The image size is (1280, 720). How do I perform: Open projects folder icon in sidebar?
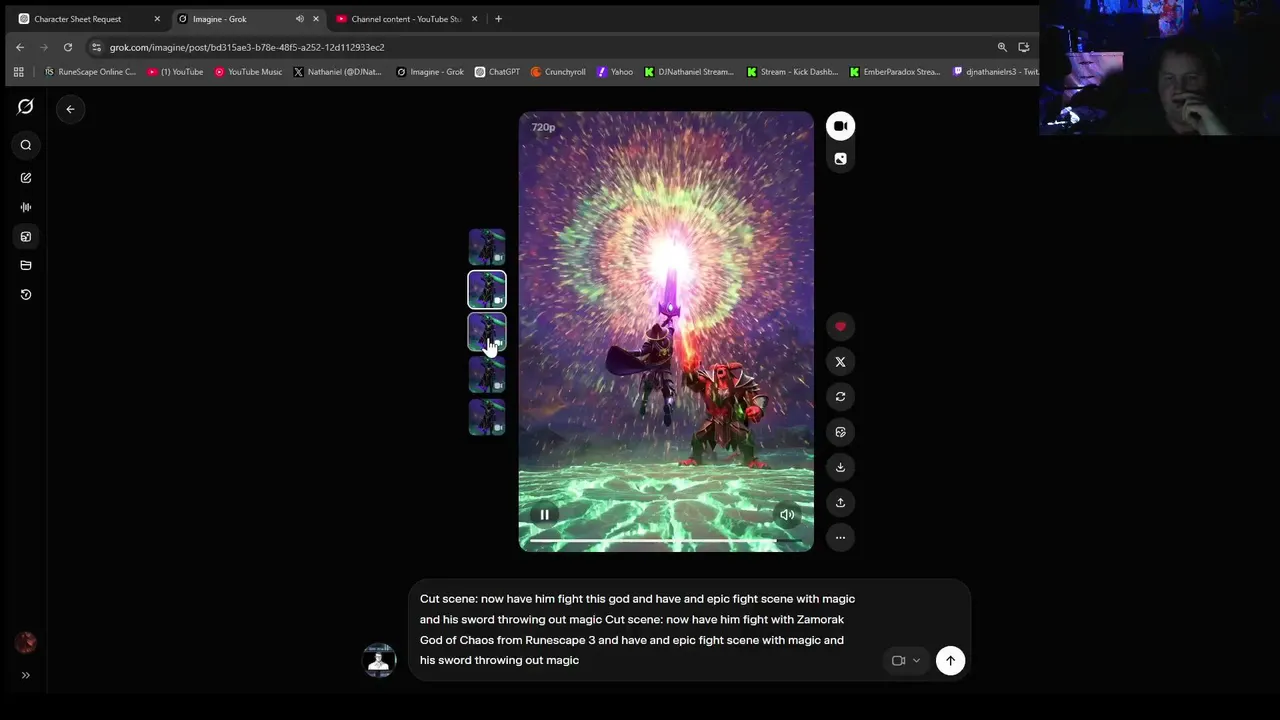click(x=26, y=266)
